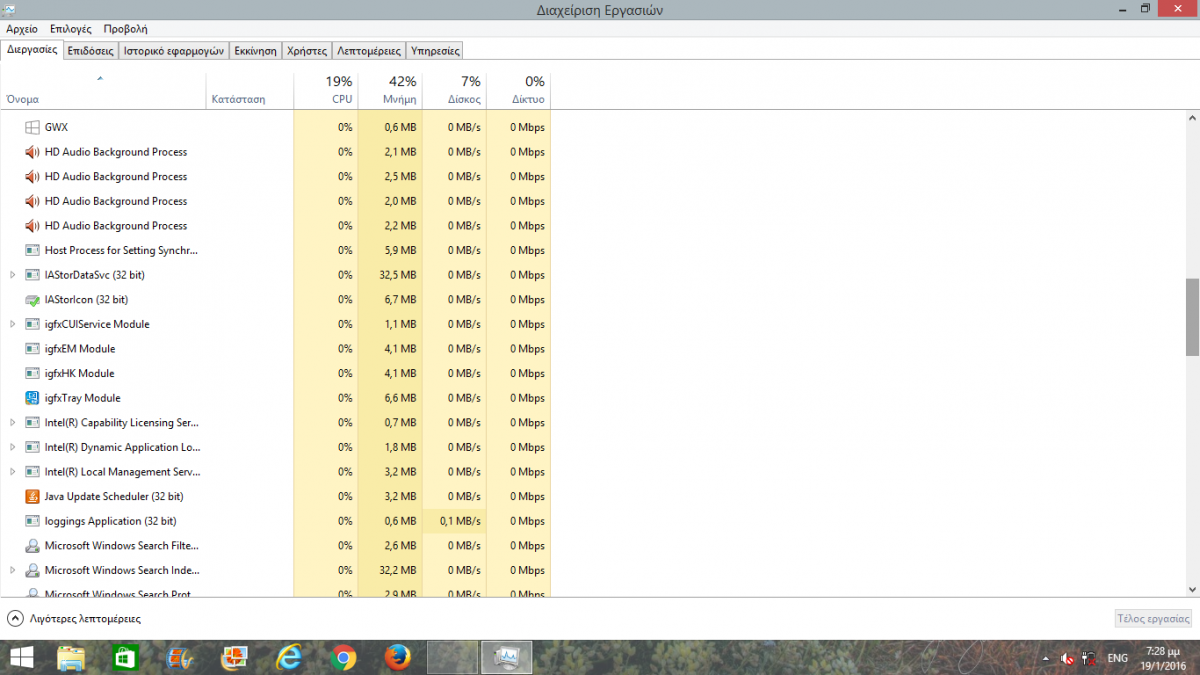The width and height of the screenshot is (1200, 675).
Task: Launch Internet Explorer from the taskbar
Action: (289, 658)
